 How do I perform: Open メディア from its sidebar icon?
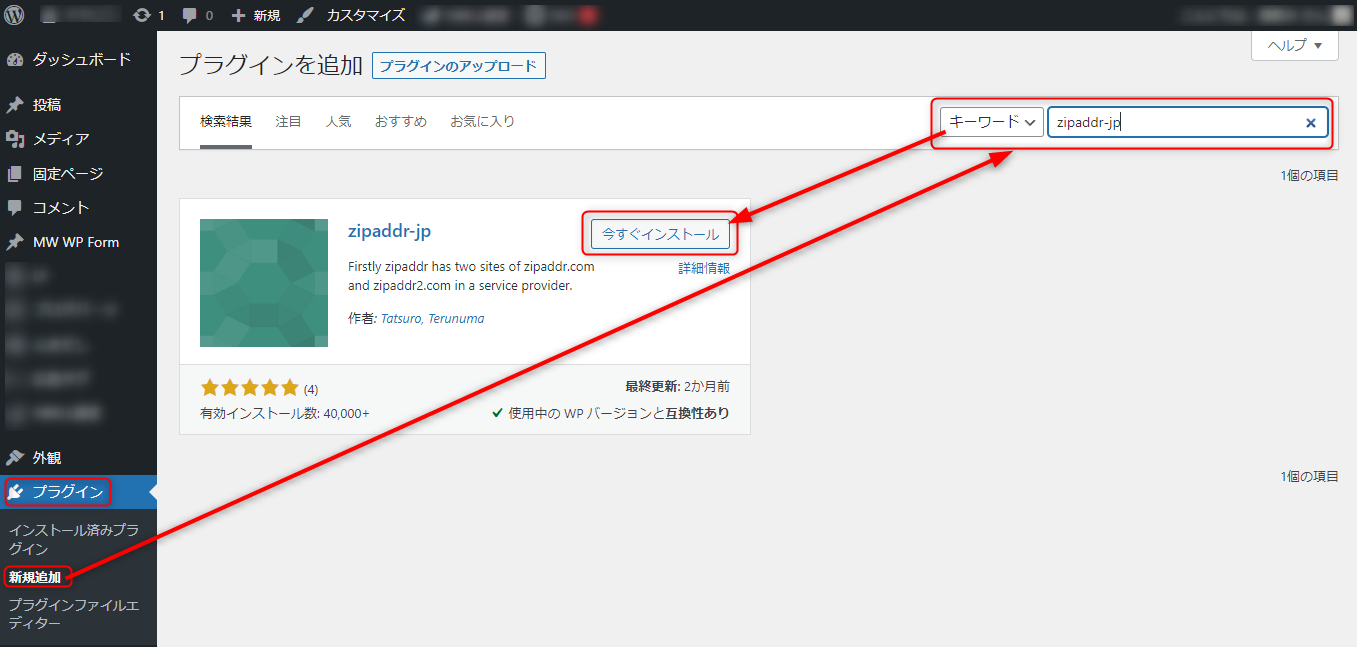point(16,139)
